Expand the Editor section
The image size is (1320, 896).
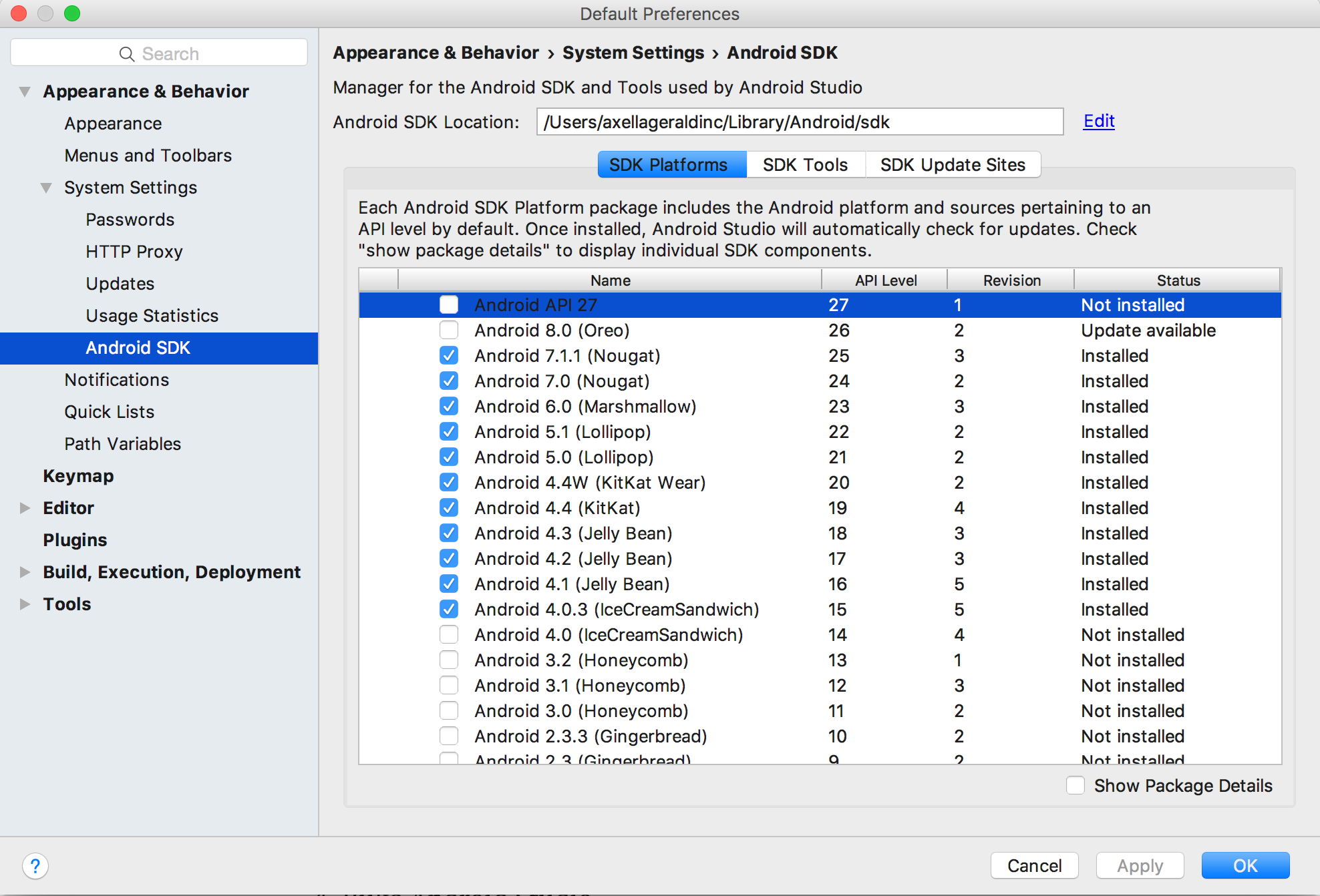click(x=25, y=508)
